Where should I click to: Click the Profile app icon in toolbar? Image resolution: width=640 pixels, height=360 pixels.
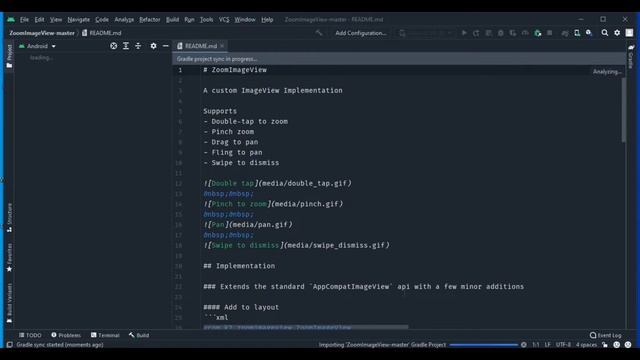525,33
